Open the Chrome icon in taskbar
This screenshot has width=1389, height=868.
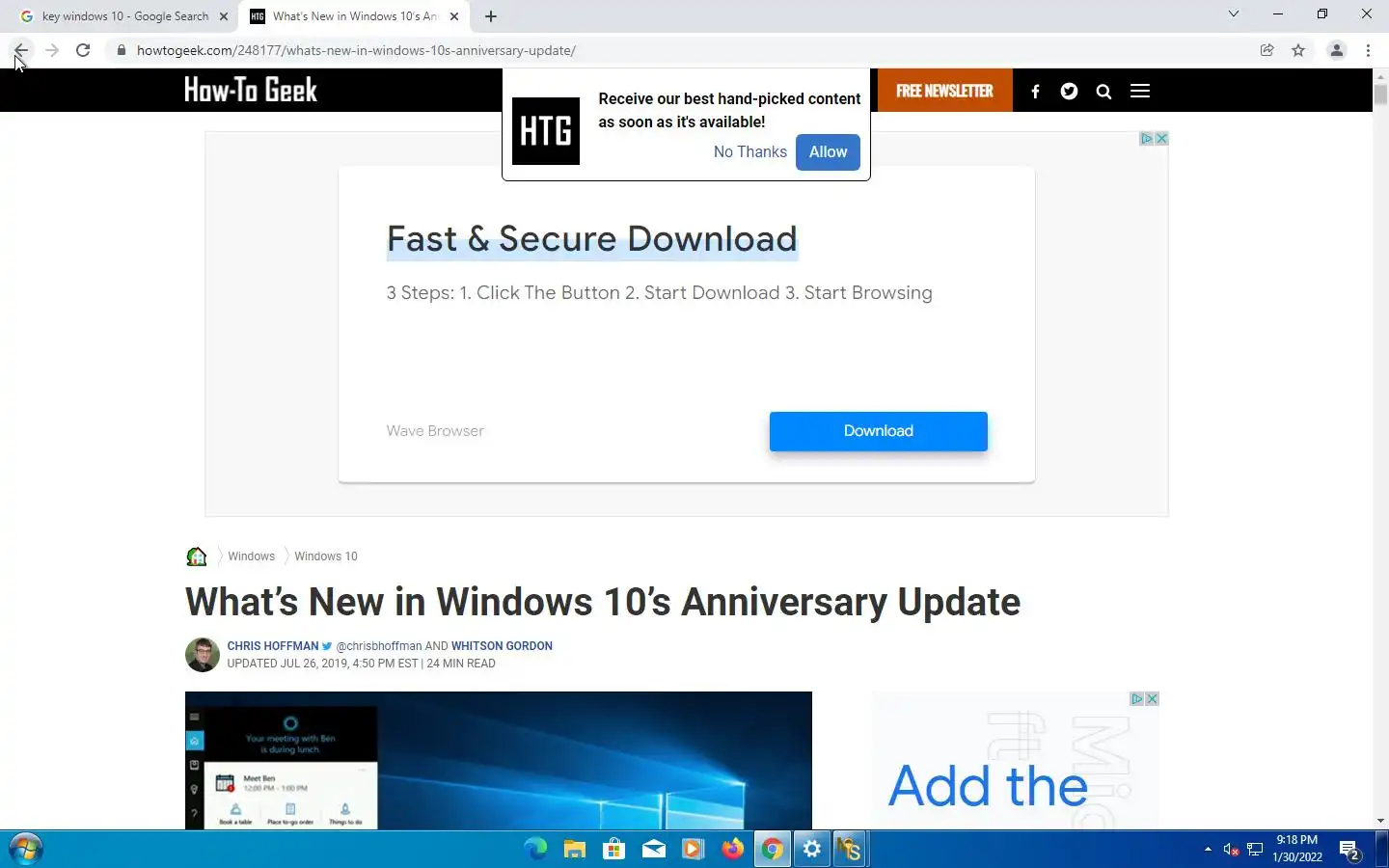coord(773,849)
